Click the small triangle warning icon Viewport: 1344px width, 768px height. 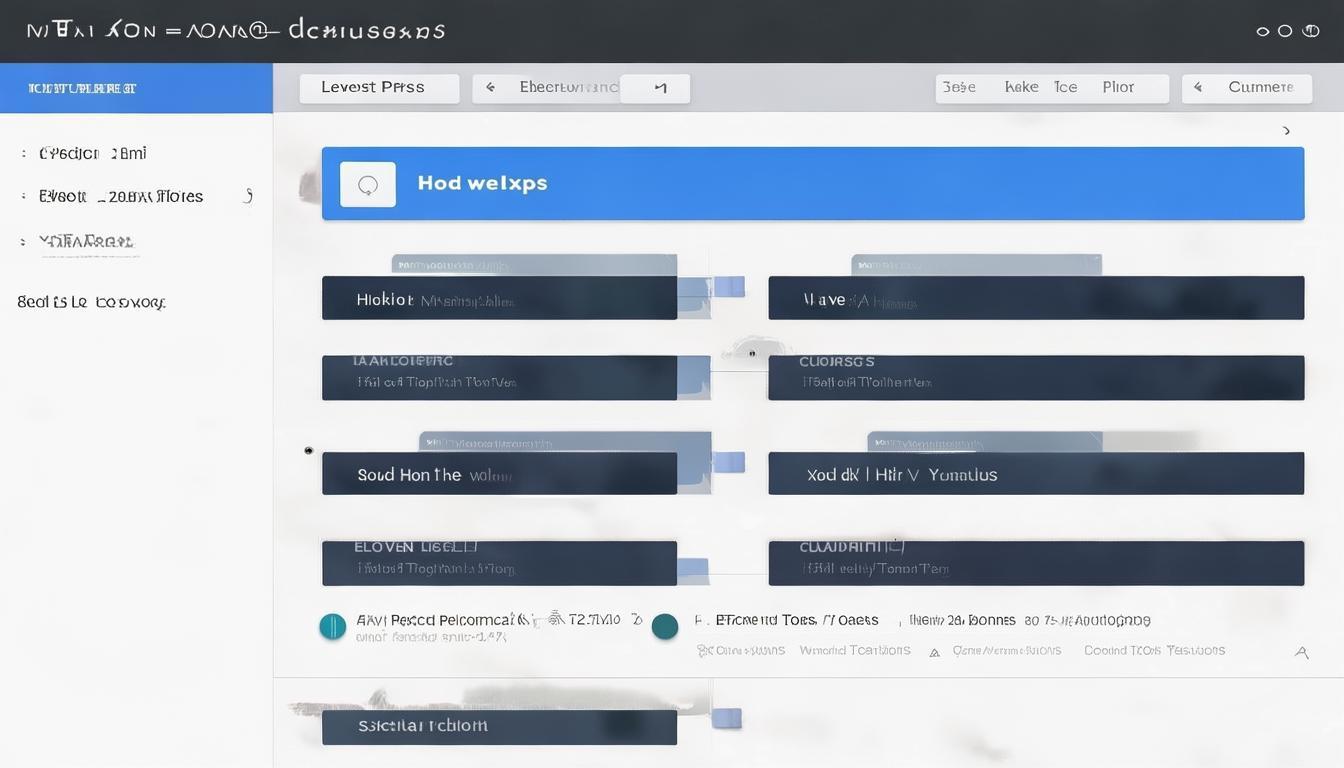click(934, 652)
